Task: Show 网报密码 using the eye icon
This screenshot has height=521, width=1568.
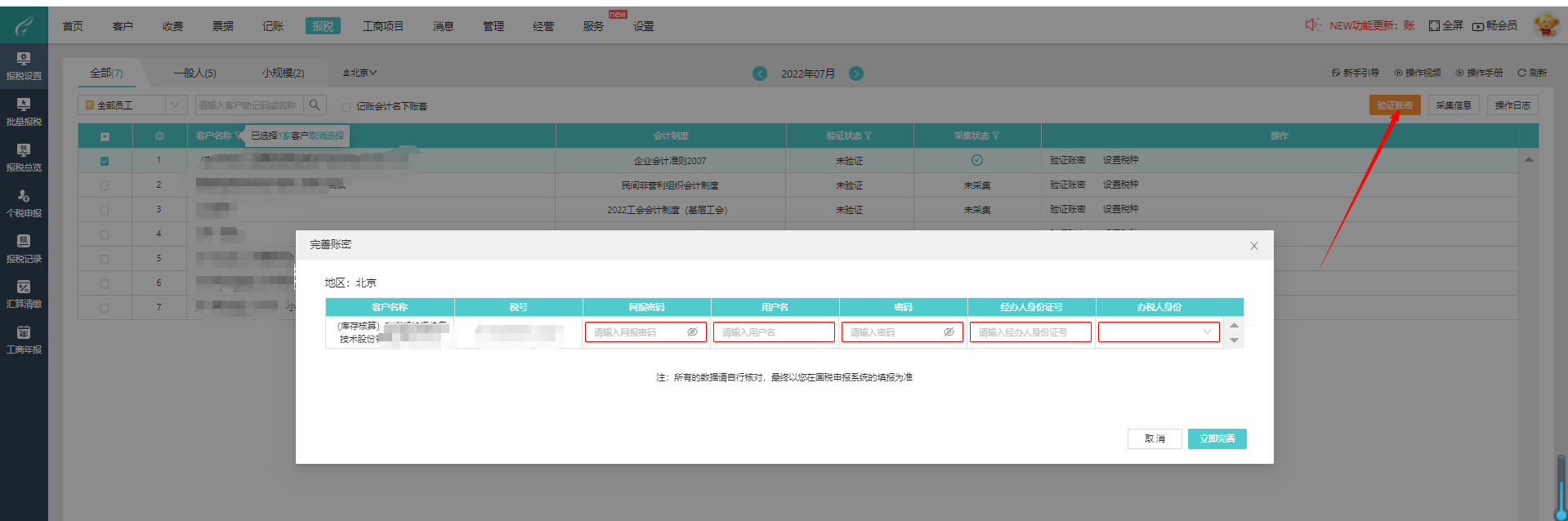Action: click(x=692, y=332)
